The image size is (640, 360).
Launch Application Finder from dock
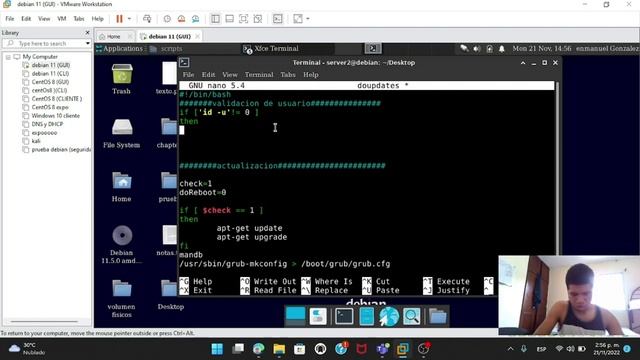[411, 316]
